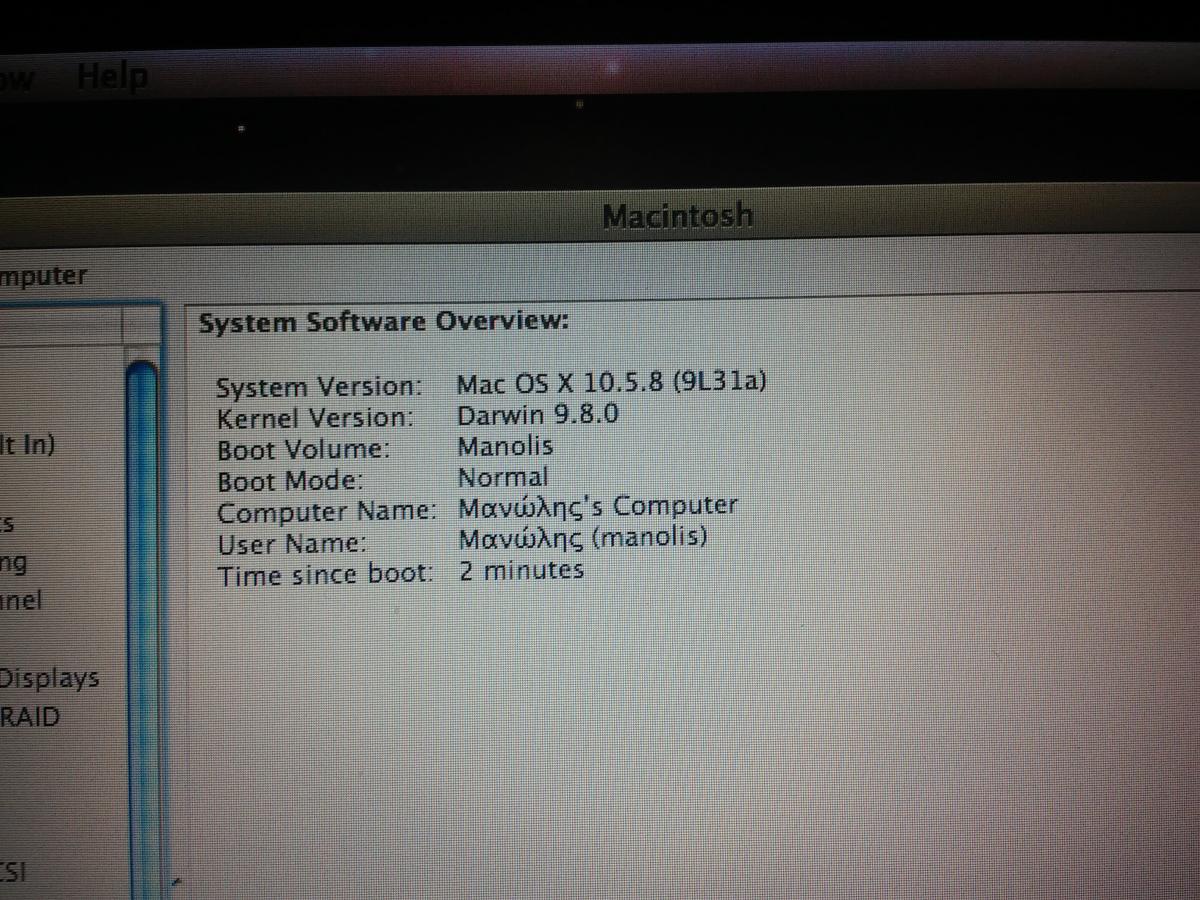
Task: Click the Boot Mode label
Action: tap(290, 481)
